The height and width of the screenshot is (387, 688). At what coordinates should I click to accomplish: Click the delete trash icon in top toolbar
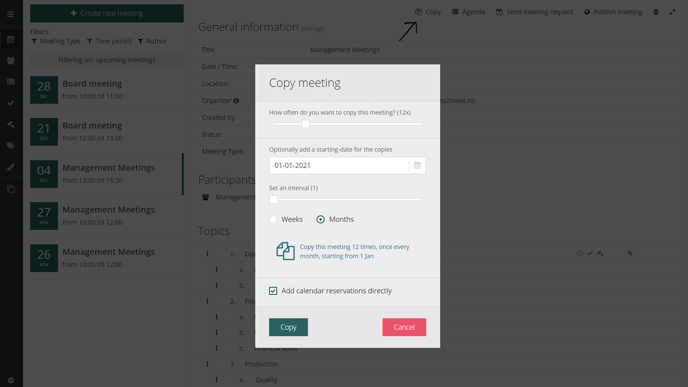coord(656,12)
